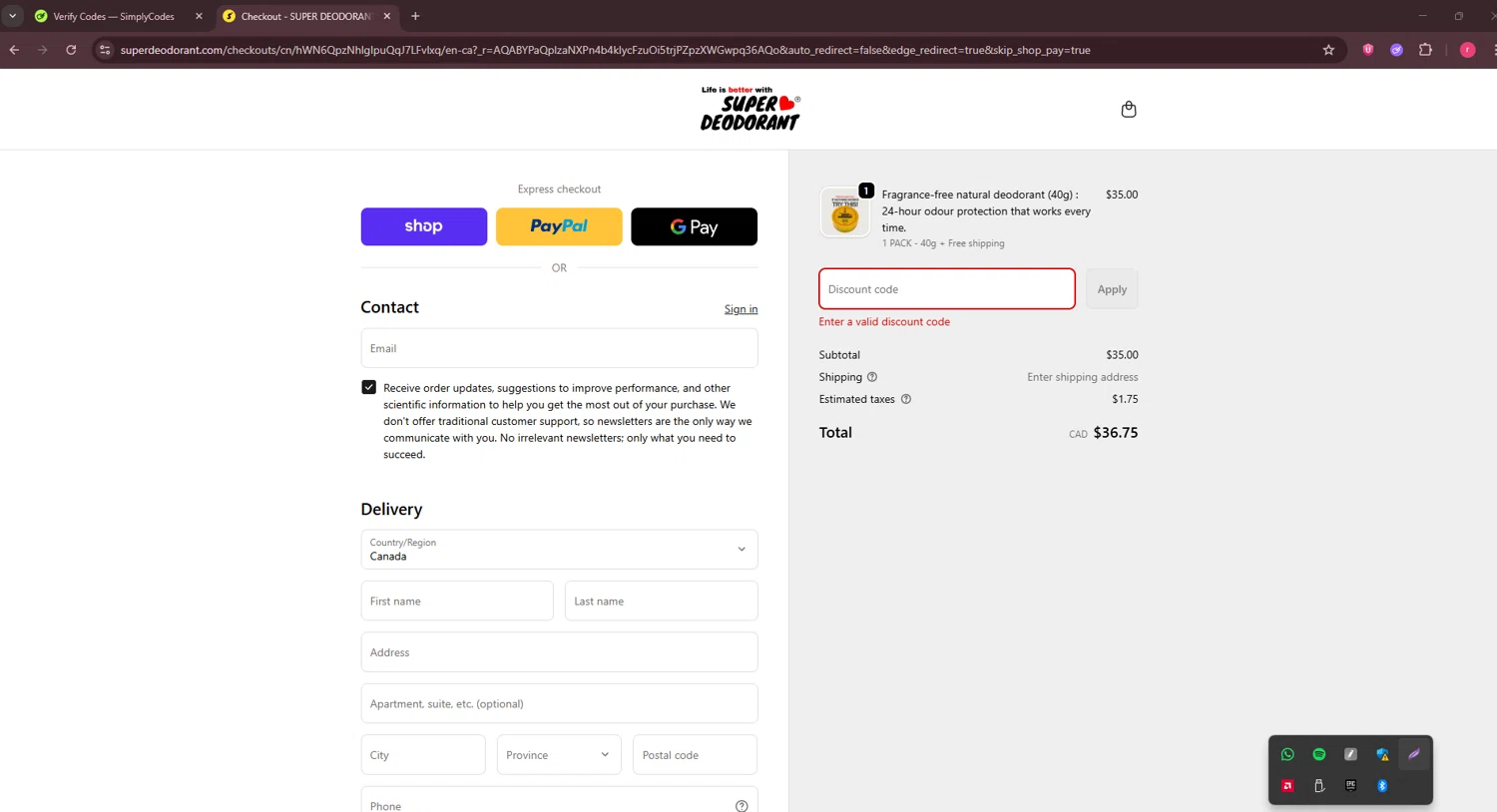Click the "Enter shipping address" text
The width and height of the screenshot is (1497, 812).
1083,377
